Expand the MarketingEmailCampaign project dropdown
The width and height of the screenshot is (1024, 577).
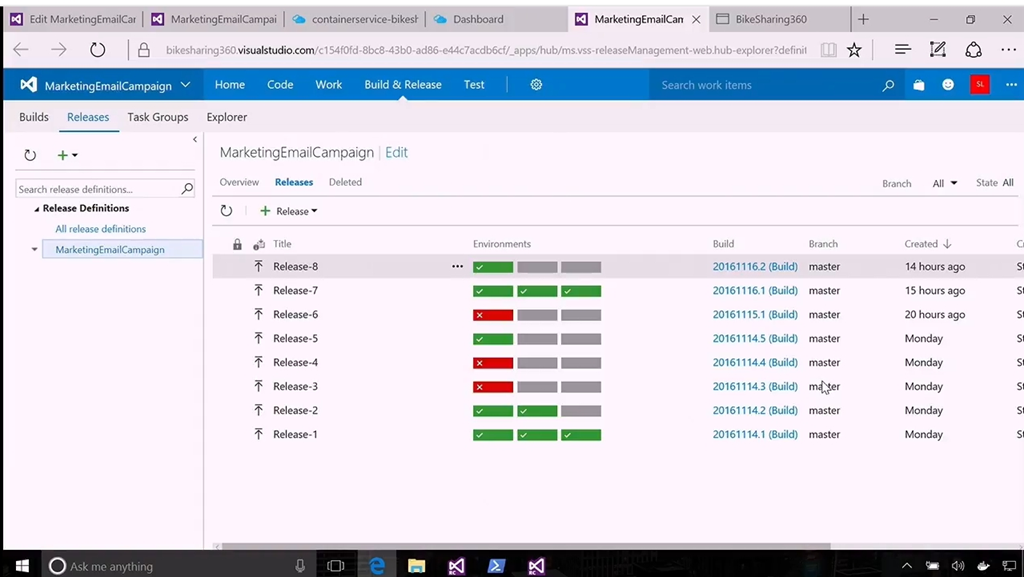point(186,85)
